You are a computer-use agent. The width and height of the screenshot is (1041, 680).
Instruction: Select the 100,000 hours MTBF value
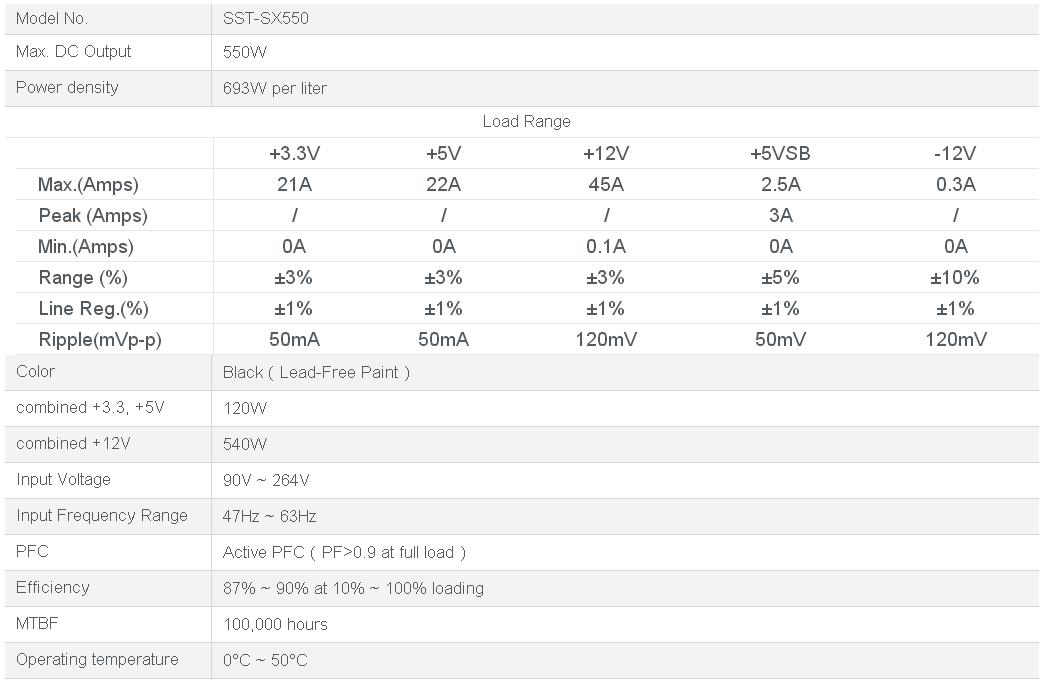pyautogui.click(x=275, y=624)
